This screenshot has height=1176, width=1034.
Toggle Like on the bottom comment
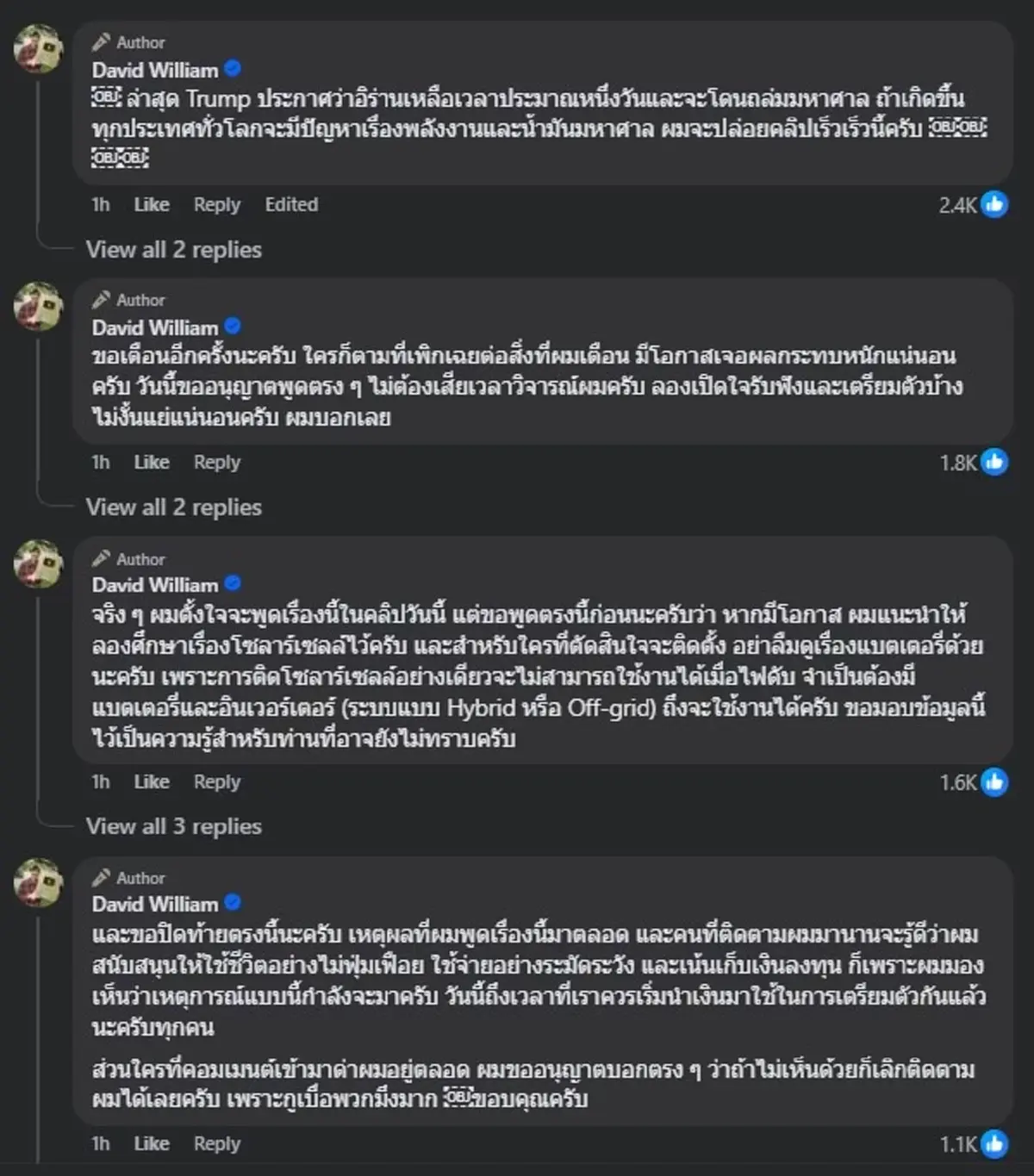[x=151, y=1143]
